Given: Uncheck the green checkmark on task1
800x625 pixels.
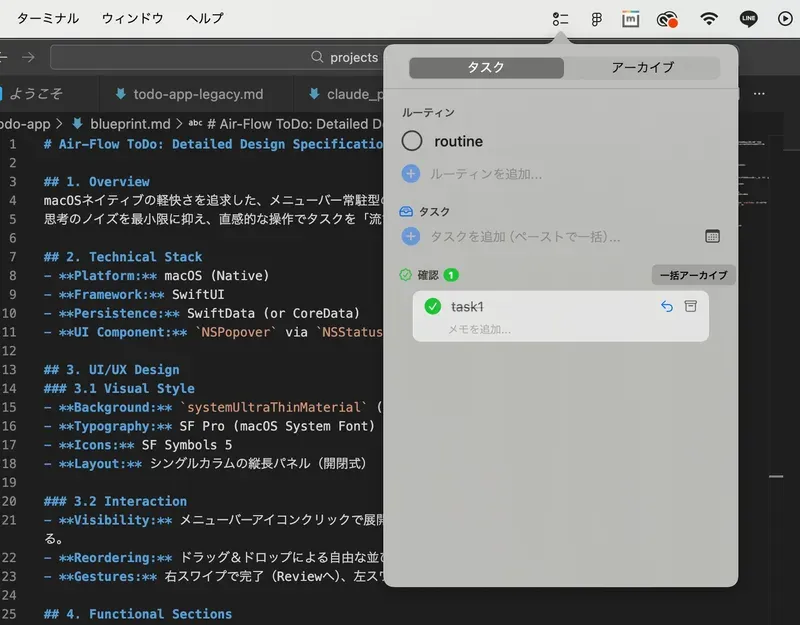Looking at the screenshot, I should [x=433, y=306].
